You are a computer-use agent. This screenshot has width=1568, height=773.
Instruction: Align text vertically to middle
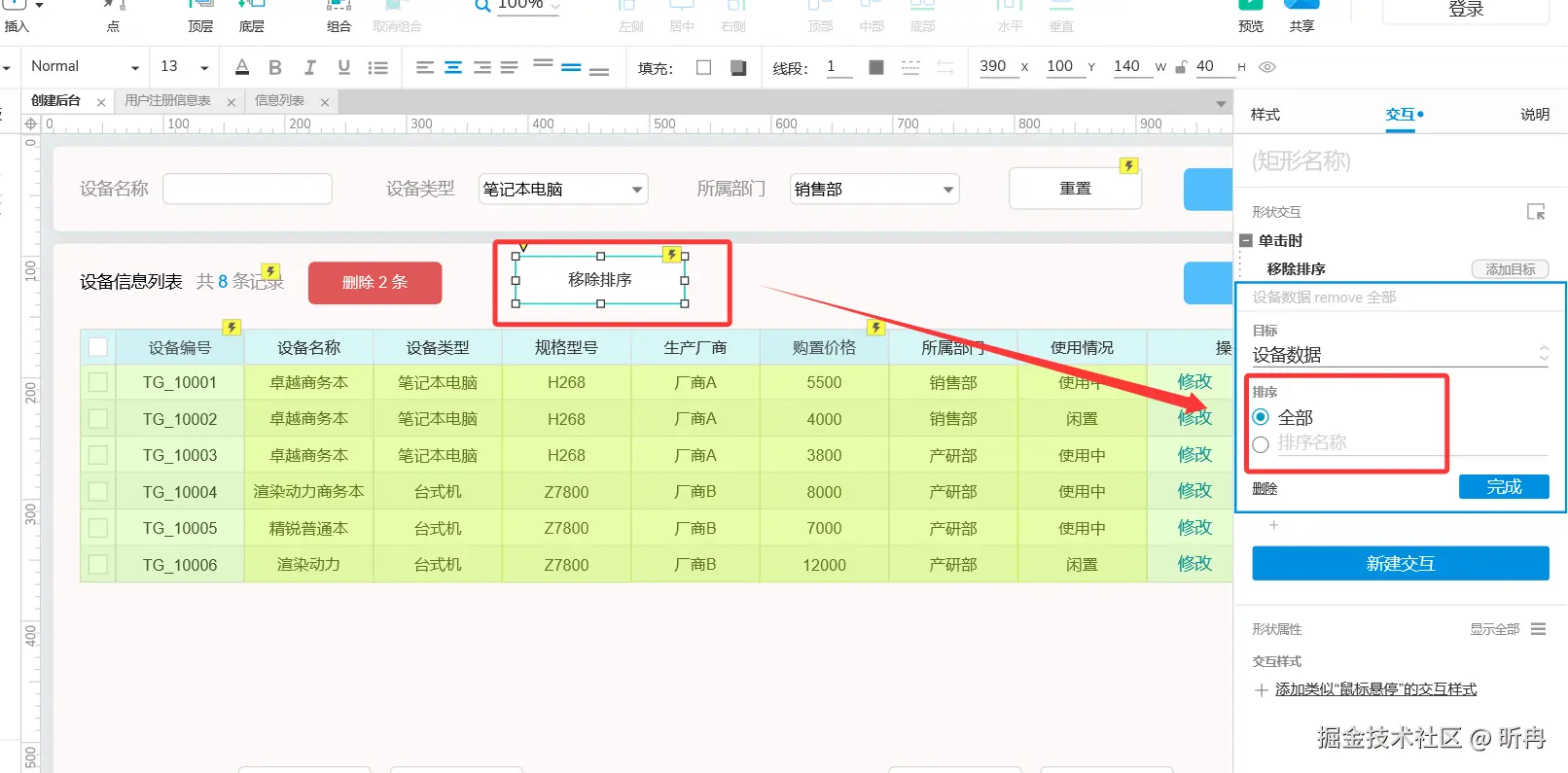tap(571, 67)
